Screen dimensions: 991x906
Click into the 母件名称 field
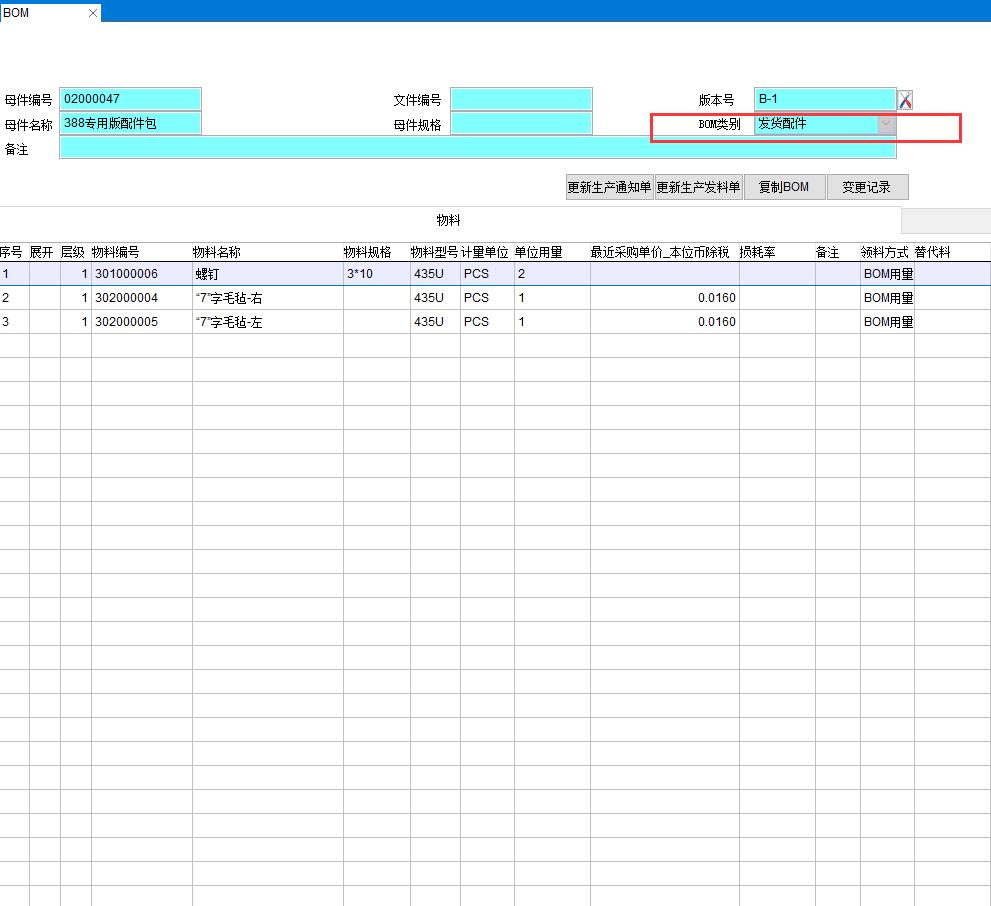[130, 124]
